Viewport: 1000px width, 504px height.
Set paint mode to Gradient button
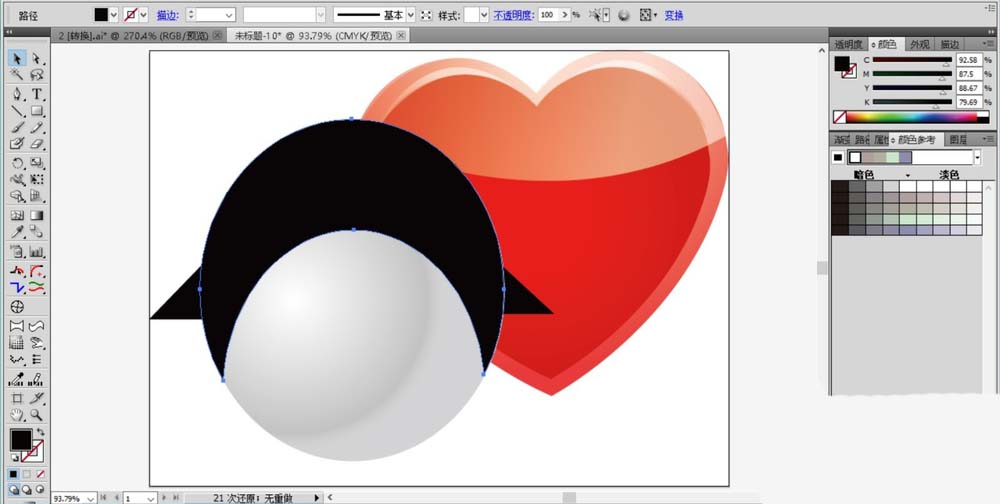tap(27, 475)
